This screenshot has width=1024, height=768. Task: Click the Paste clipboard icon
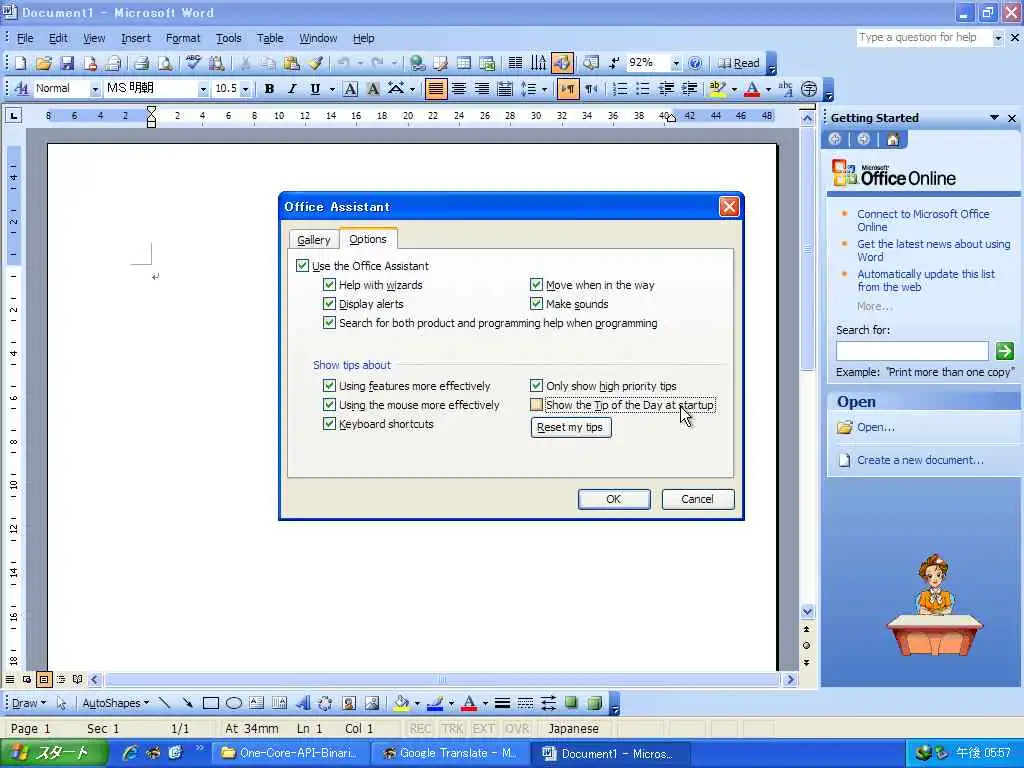pos(292,63)
